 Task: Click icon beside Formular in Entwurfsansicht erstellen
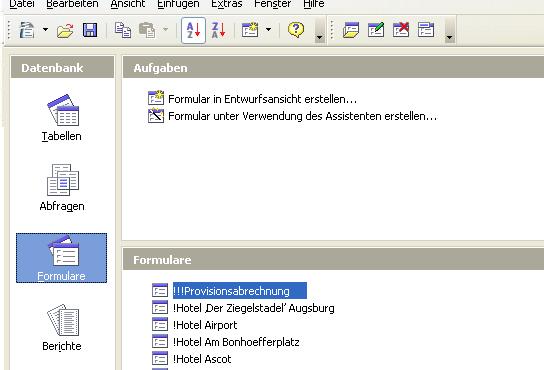tap(156, 98)
